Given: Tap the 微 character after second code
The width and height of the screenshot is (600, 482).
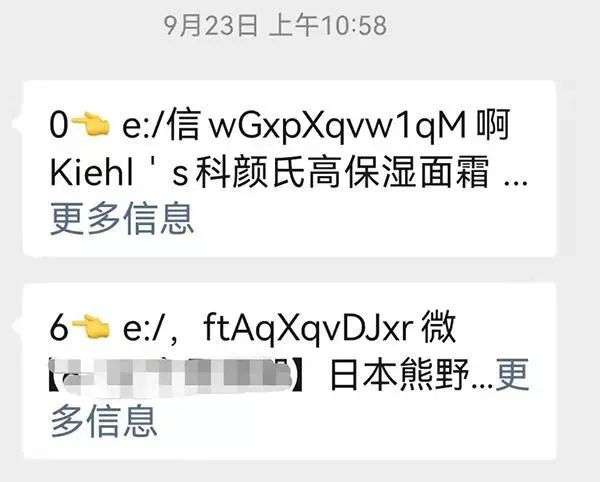Looking at the screenshot, I should 439,327.
